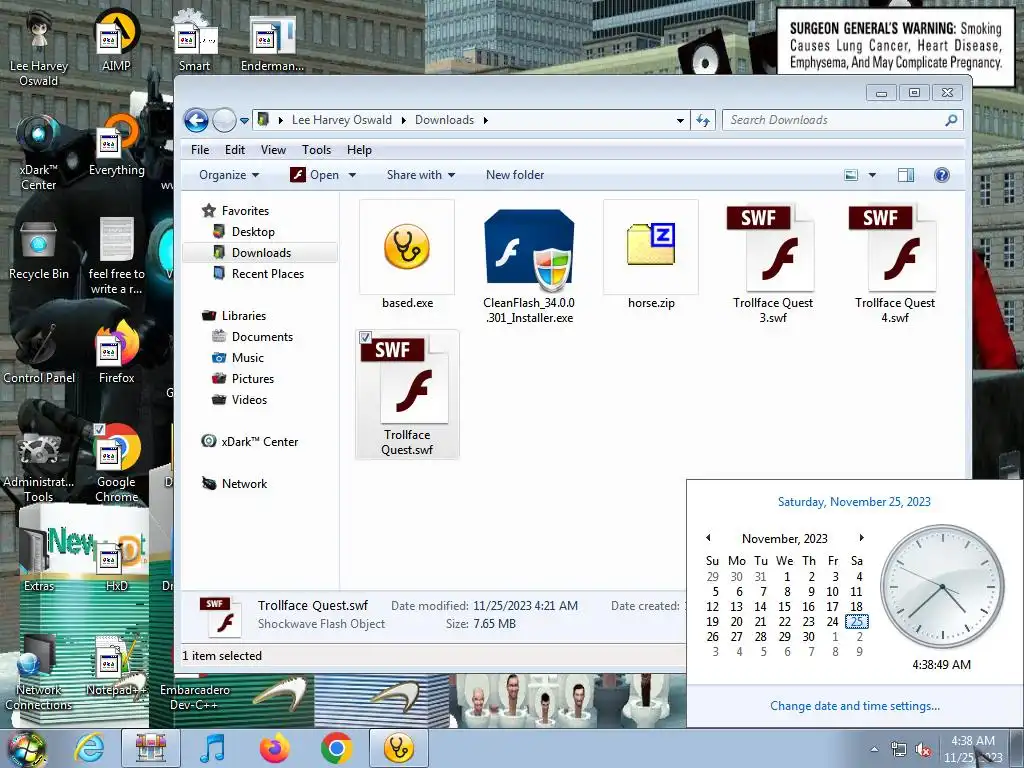Image resolution: width=1024 pixels, height=768 pixels.
Task: Select Downloads in the navigation pane
Action: (261, 253)
